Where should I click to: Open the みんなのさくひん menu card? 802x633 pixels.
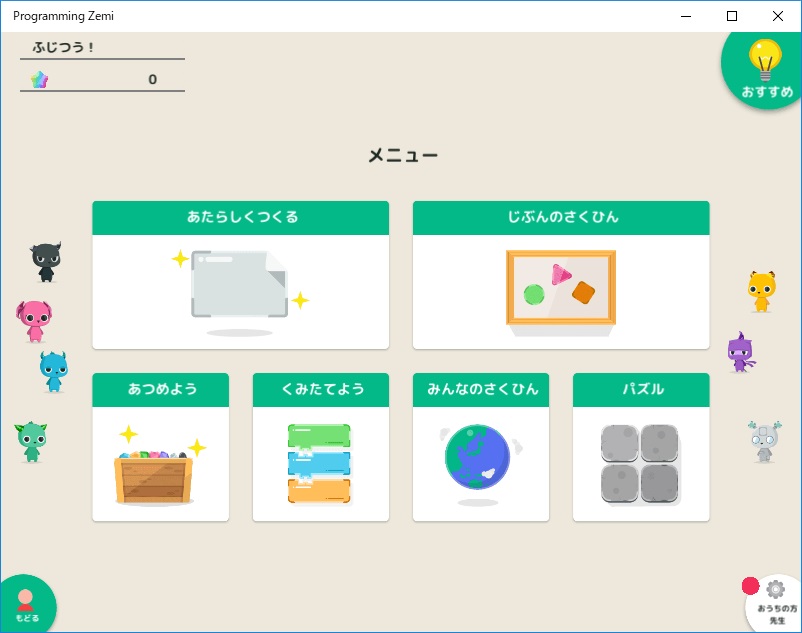[481, 447]
